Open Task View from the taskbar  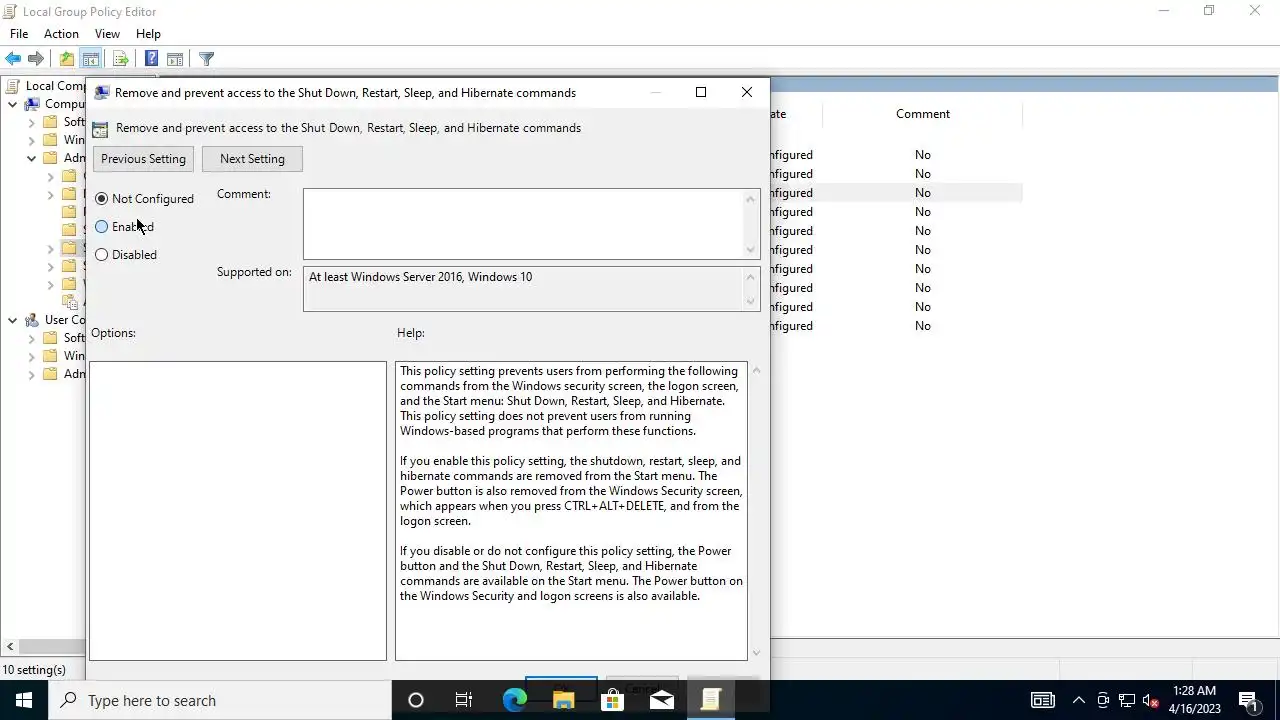(x=464, y=700)
